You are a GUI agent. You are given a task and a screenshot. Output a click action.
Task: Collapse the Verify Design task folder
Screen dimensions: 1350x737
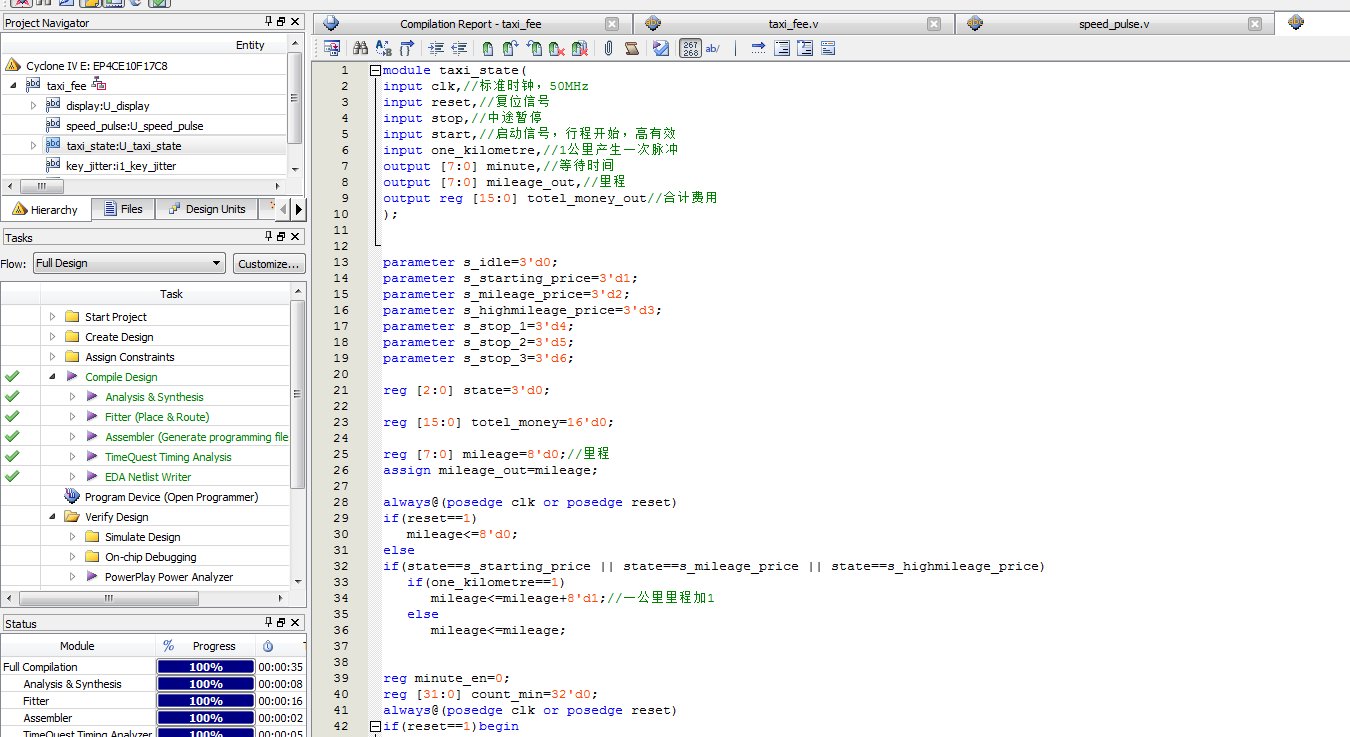(x=52, y=517)
